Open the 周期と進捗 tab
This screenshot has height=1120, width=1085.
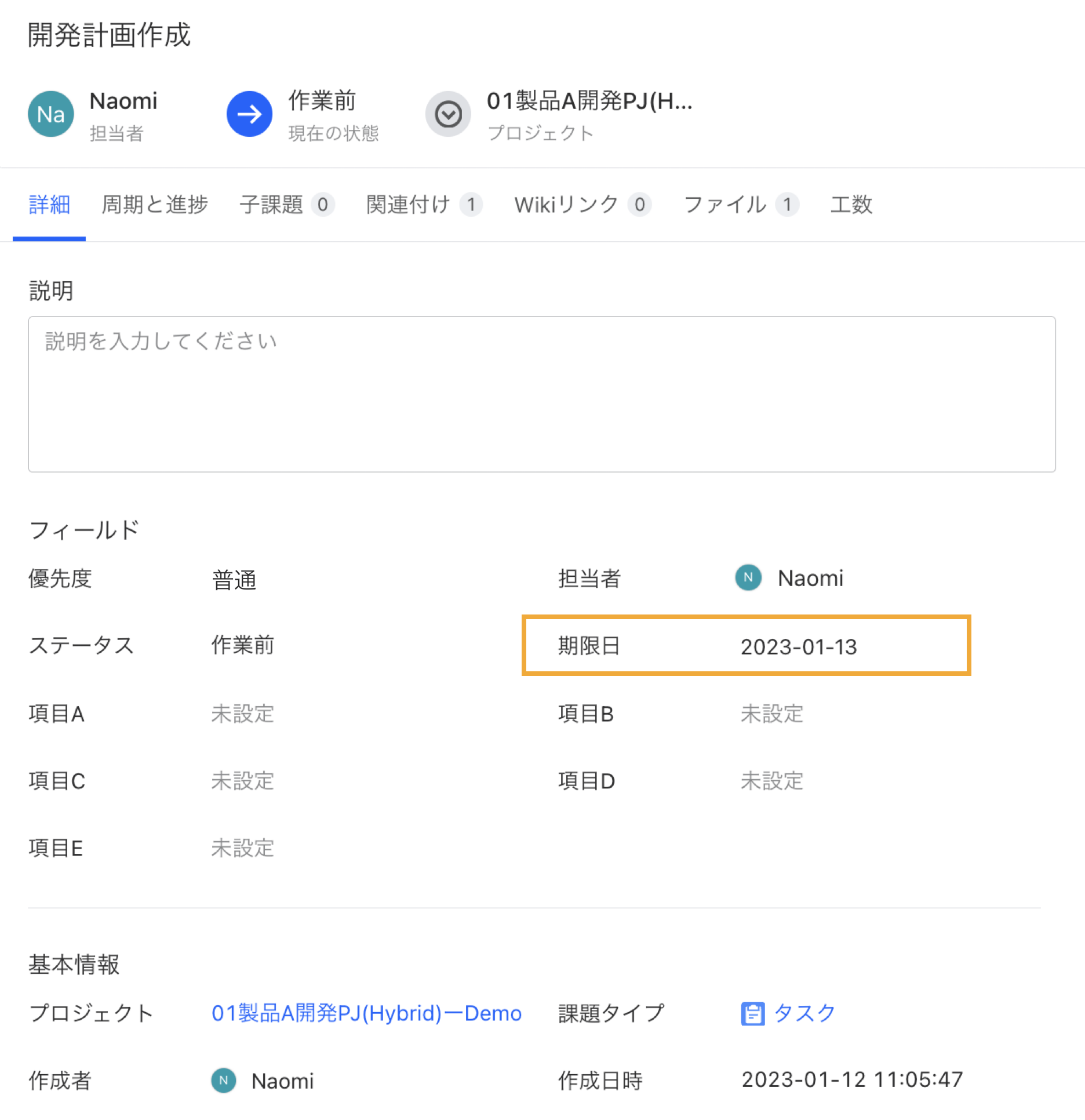tap(154, 205)
